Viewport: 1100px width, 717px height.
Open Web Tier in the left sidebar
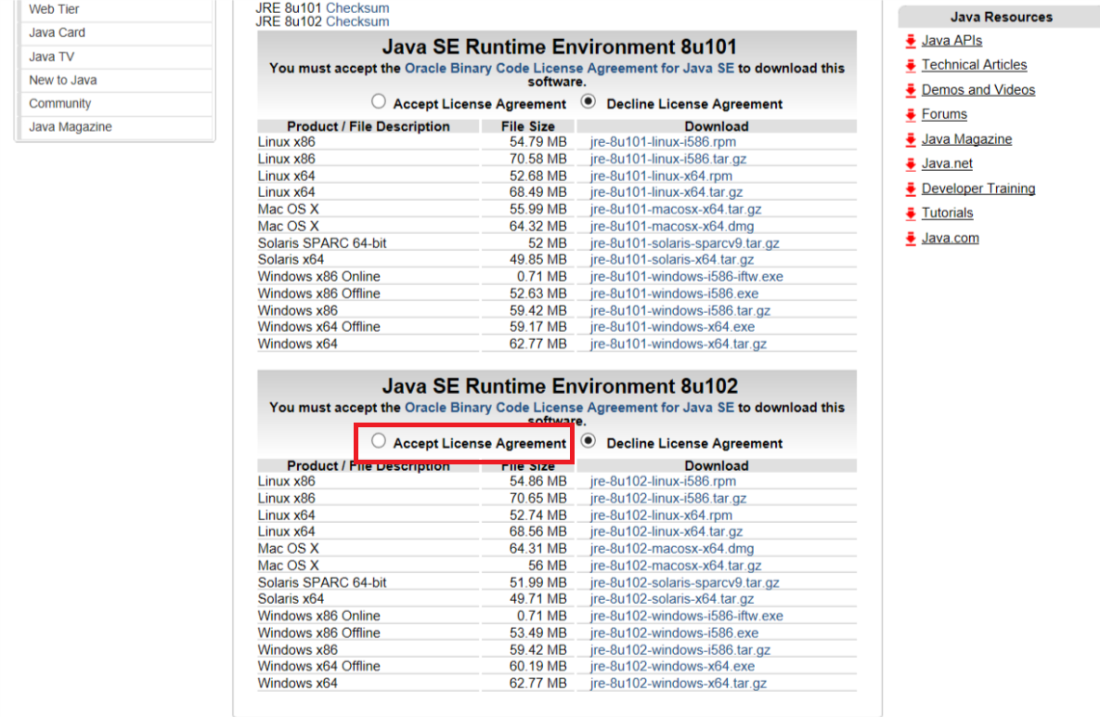coord(54,9)
